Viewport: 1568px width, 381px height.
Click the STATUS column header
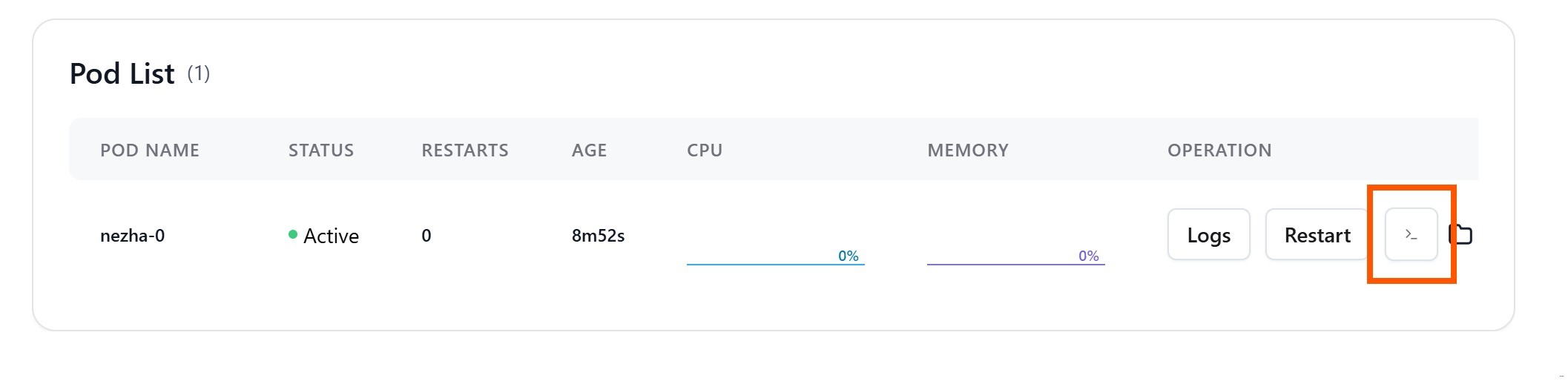[320, 150]
